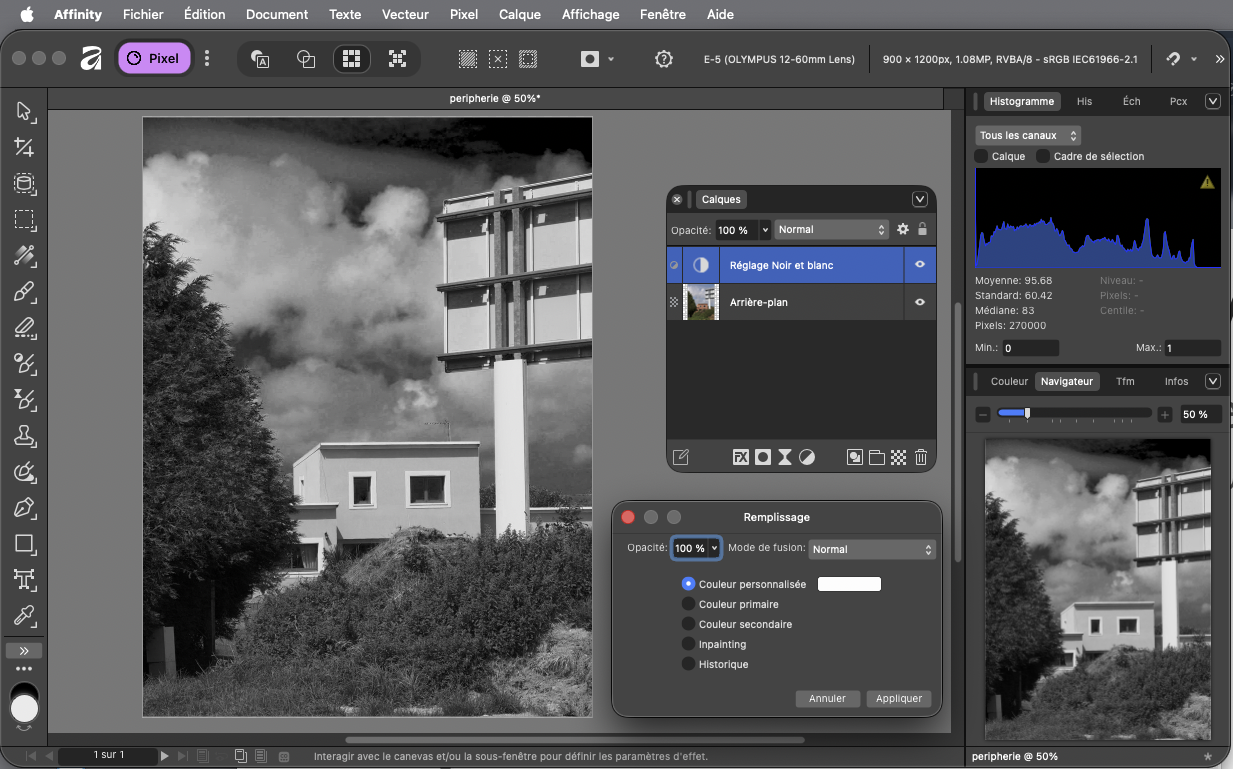The height and width of the screenshot is (769, 1233).
Task: Click the Navigateur zoom slider
Action: [1074, 413]
